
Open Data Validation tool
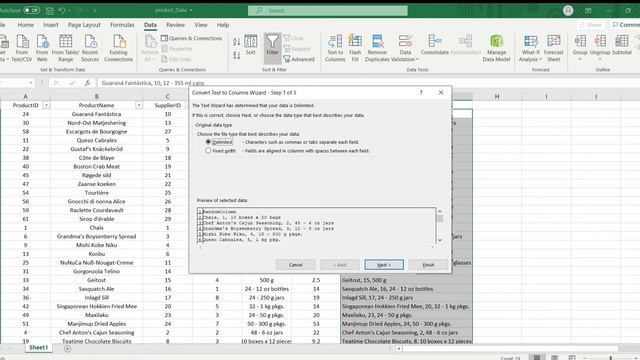point(405,48)
